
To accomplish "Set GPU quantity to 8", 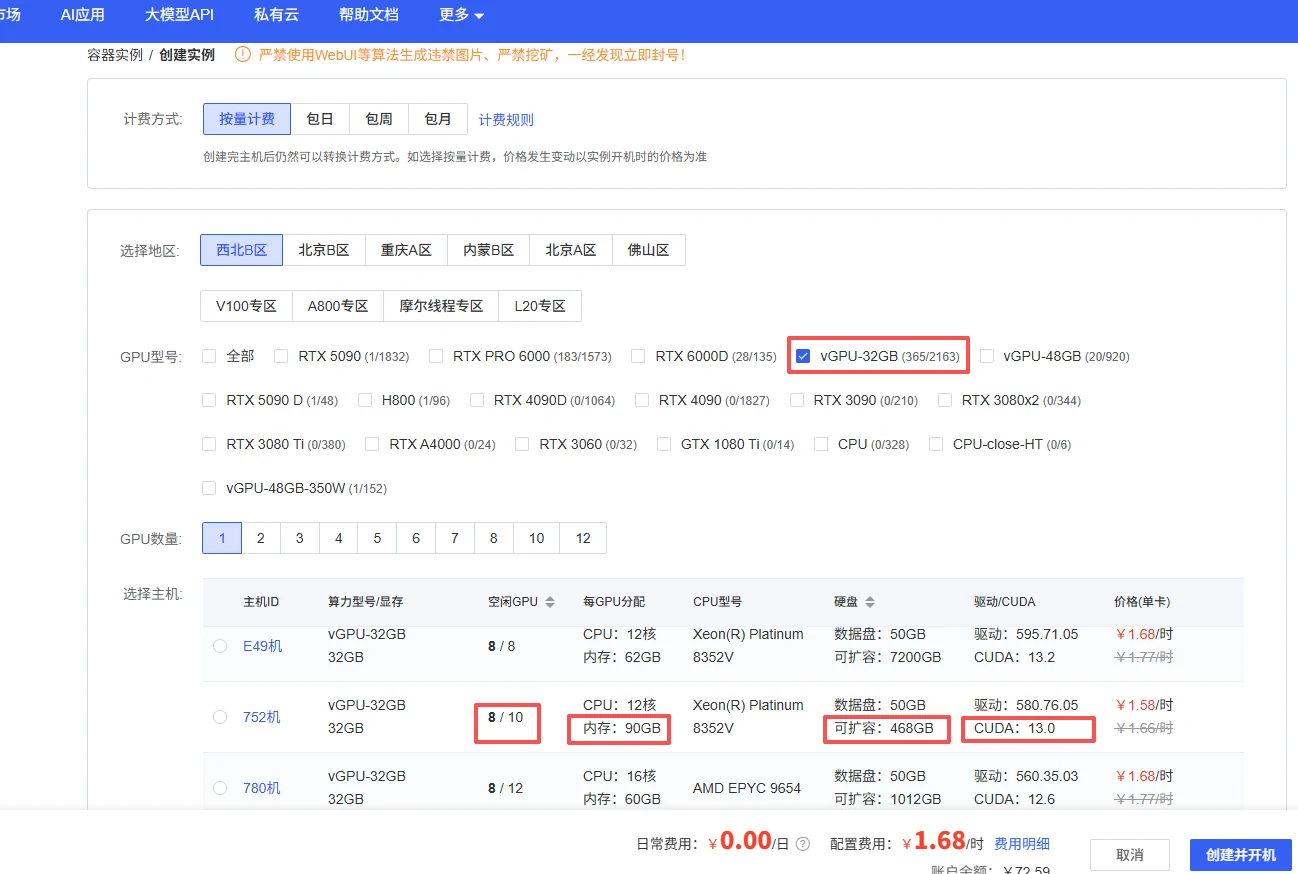I will tap(494, 538).
